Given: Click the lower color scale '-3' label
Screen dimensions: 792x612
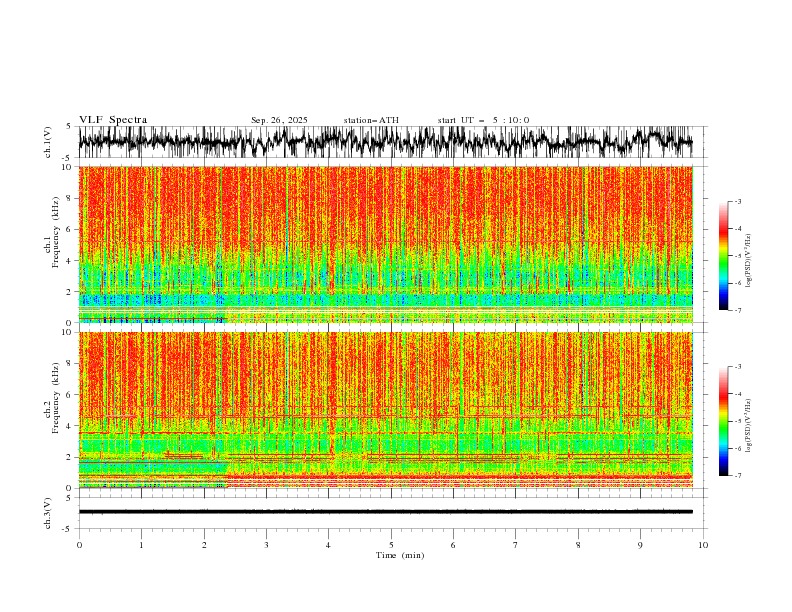Looking at the screenshot, I should tap(737, 367).
